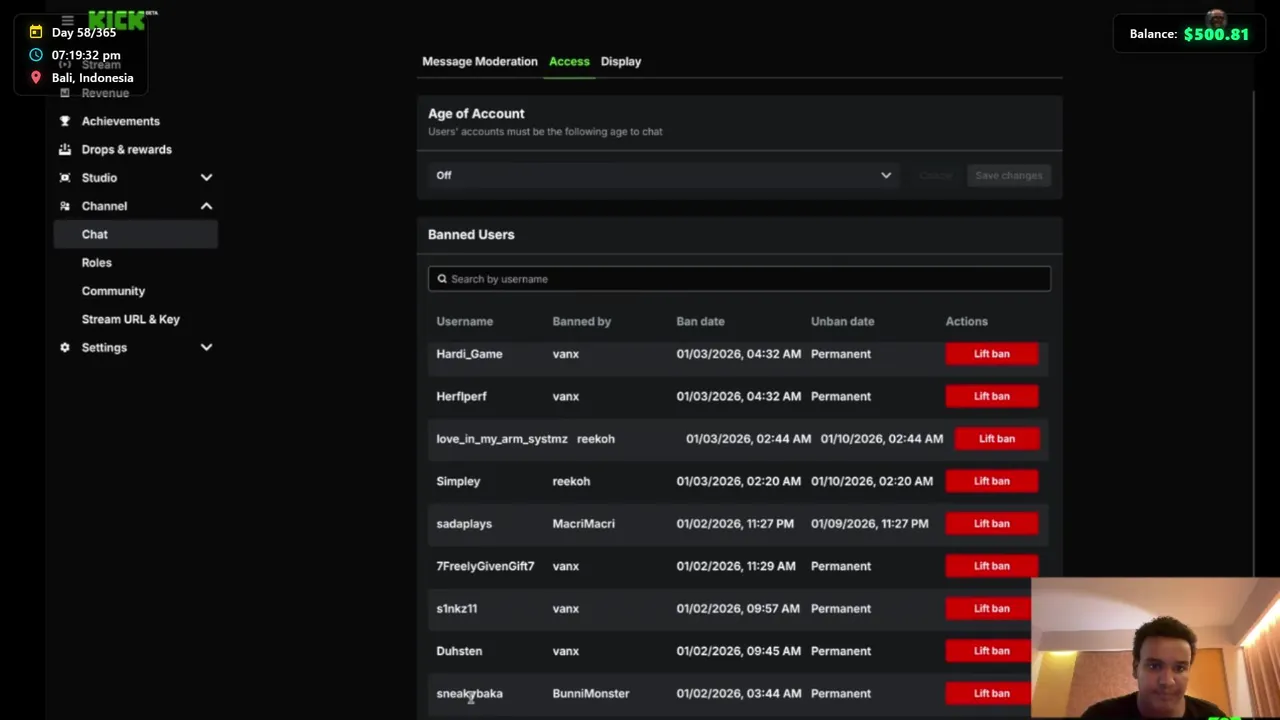Expand the Settings section chevron
The width and height of the screenshot is (1280, 720).
coord(206,347)
